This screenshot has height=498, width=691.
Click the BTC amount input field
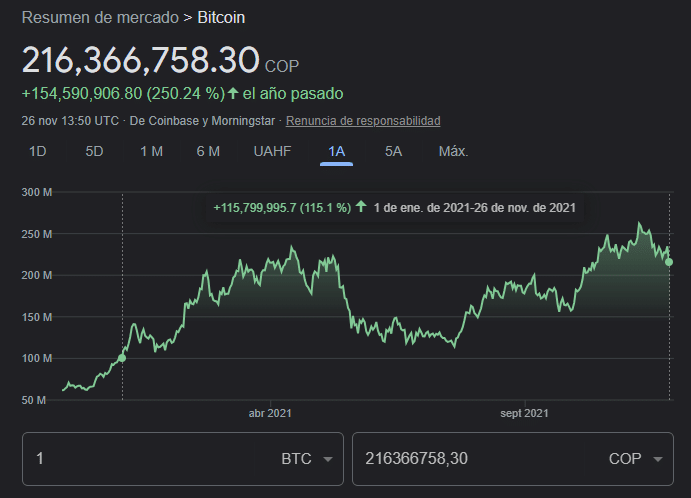pos(139,459)
